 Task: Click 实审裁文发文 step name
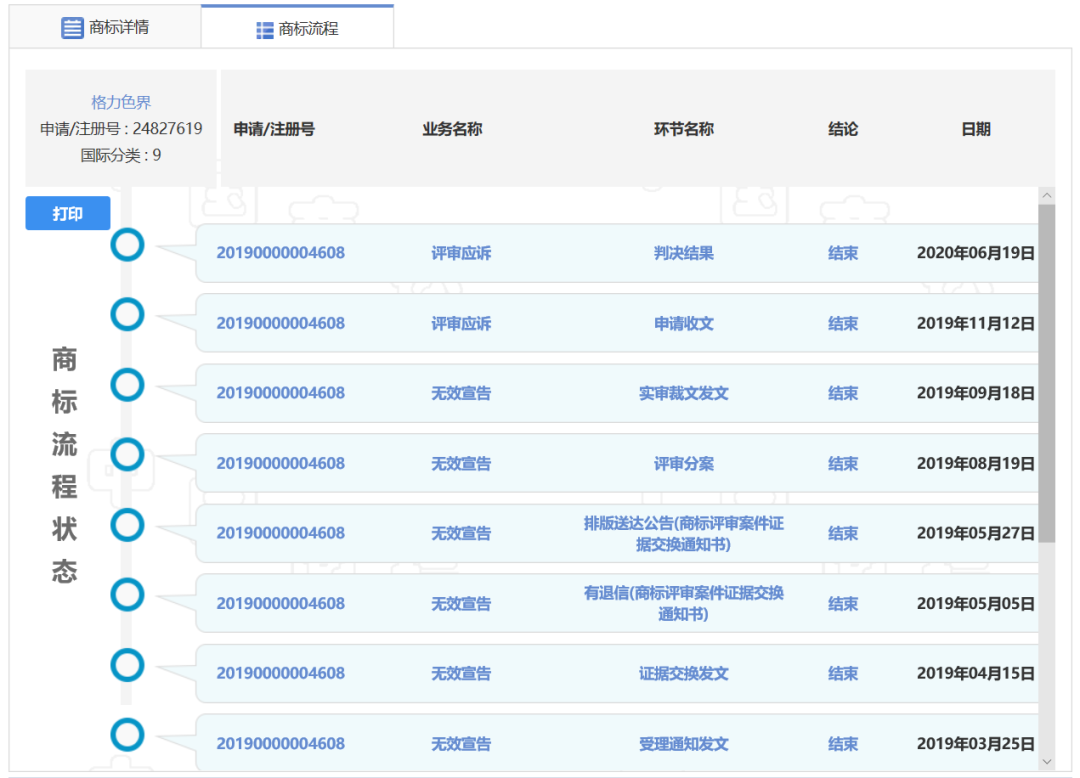tap(684, 393)
